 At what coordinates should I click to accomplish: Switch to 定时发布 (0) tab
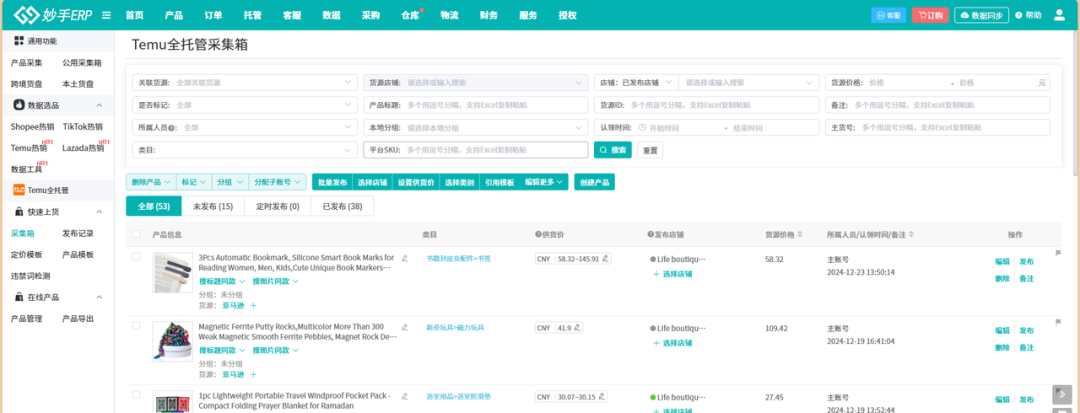278,206
